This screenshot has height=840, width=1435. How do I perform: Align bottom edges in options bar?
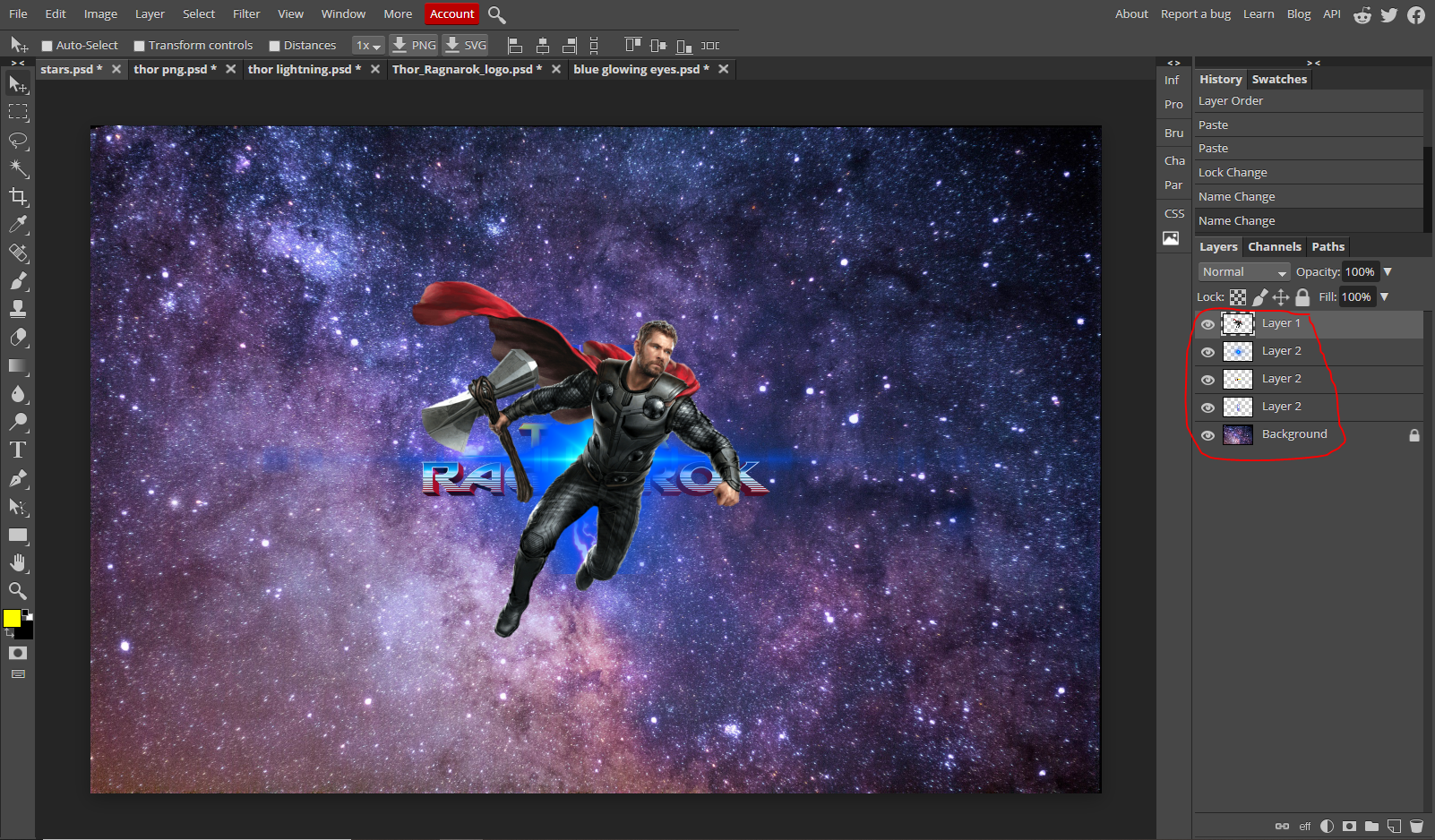pos(684,46)
